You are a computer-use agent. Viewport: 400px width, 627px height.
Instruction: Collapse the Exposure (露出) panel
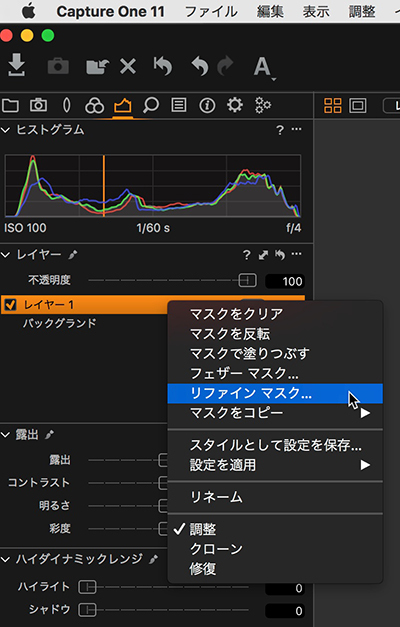point(6,435)
